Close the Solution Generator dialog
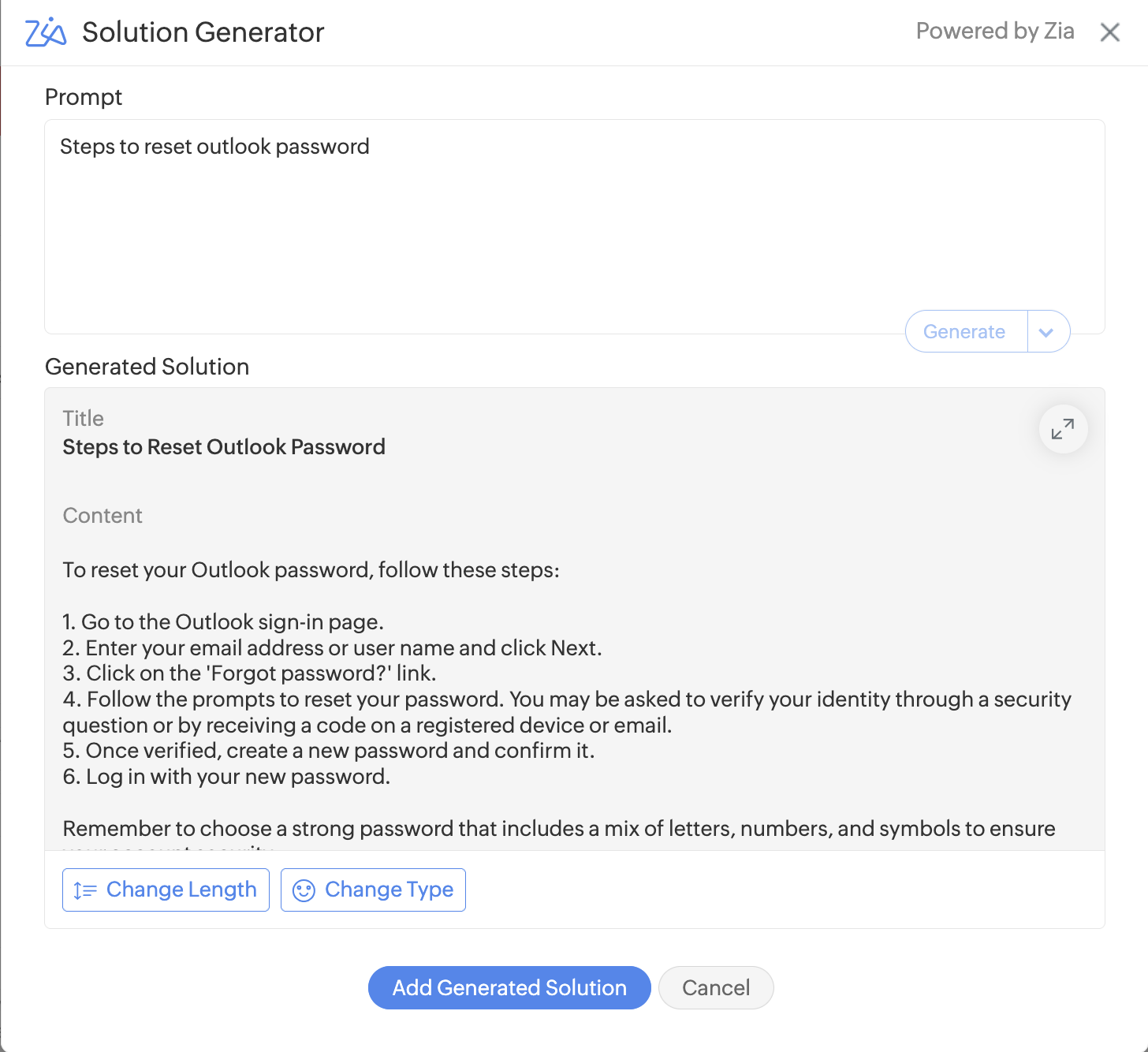The width and height of the screenshot is (1148, 1052). coord(1109,32)
